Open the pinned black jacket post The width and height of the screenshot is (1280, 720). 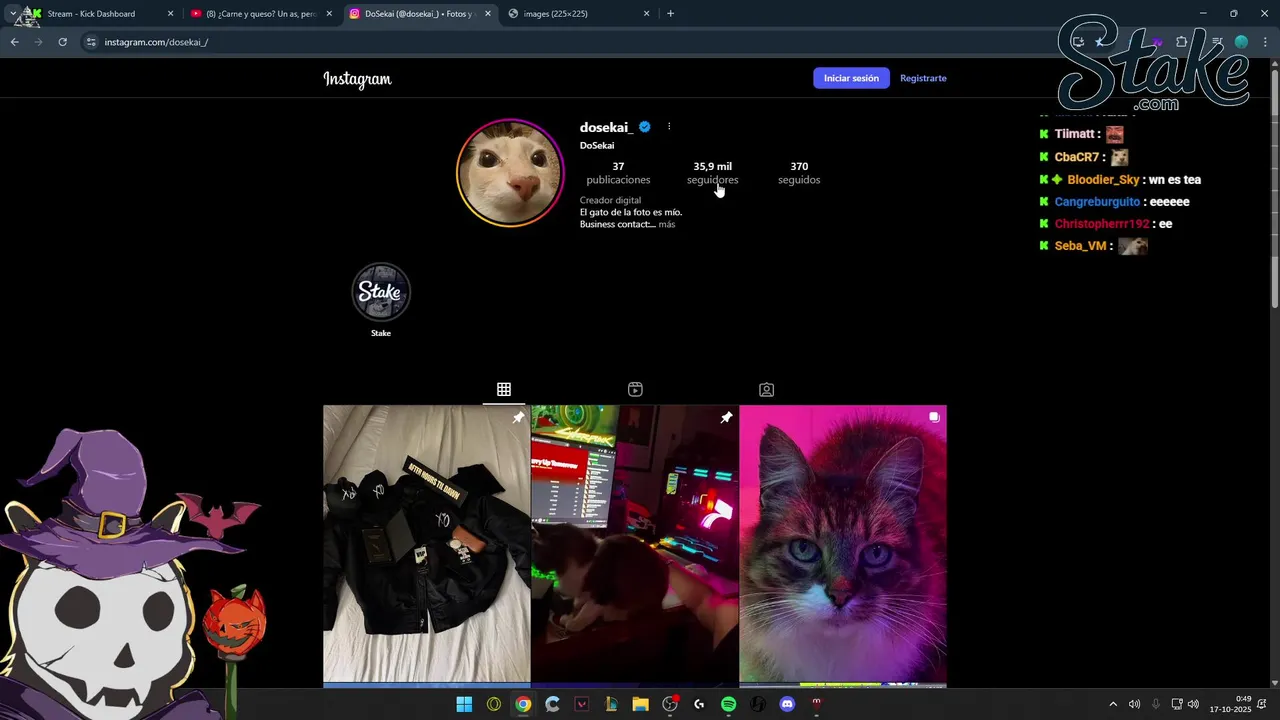(x=426, y=545)
